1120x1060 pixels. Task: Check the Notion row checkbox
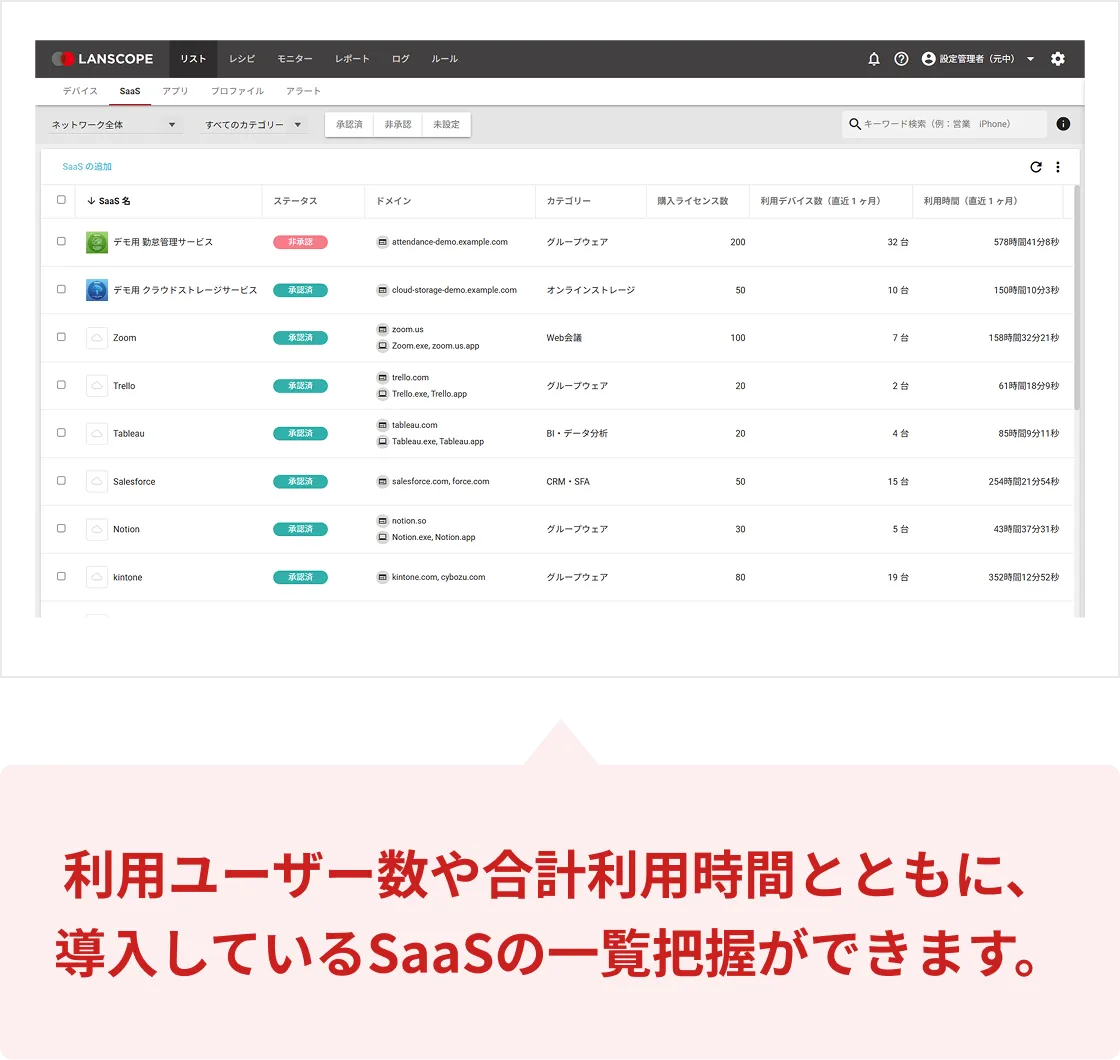tap(61, 529)
